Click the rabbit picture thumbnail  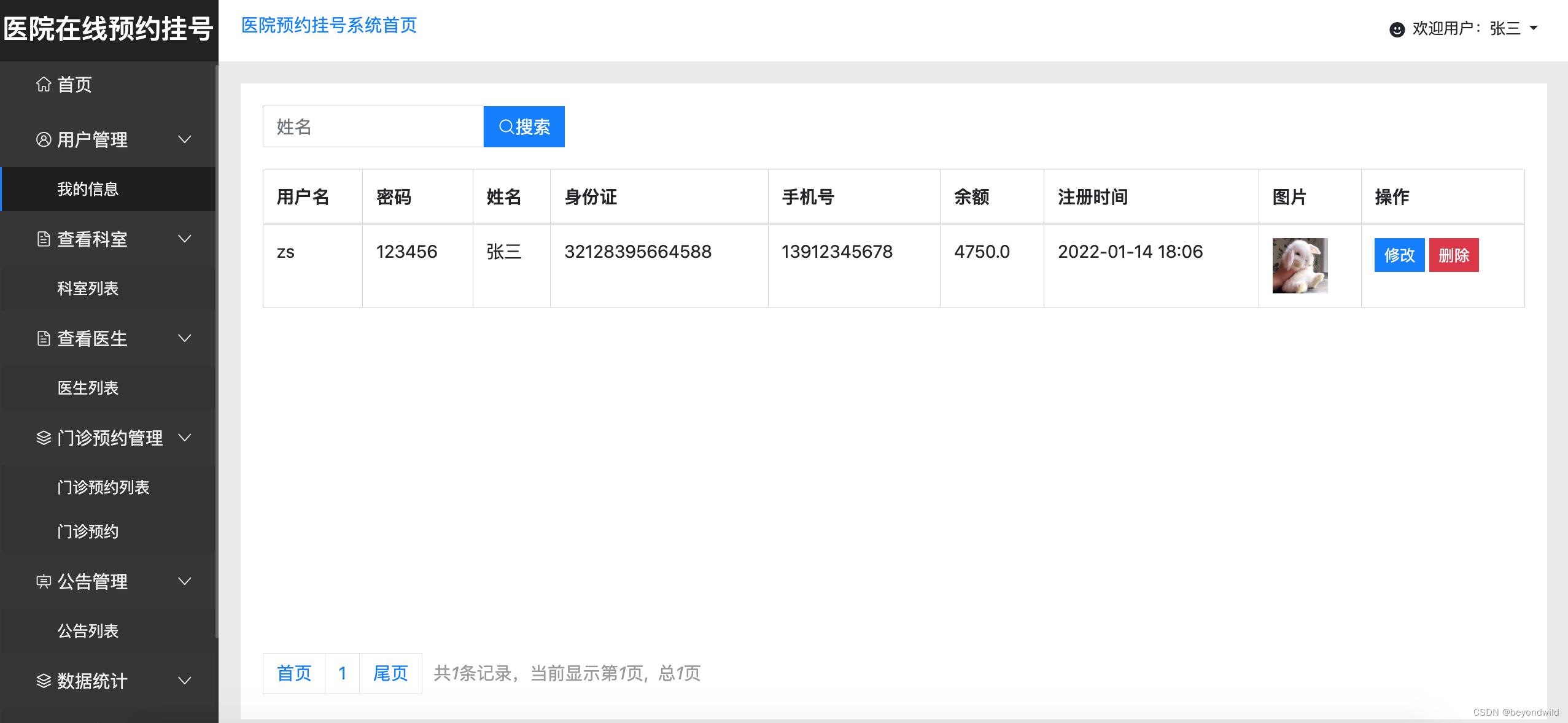[1299, 266]
